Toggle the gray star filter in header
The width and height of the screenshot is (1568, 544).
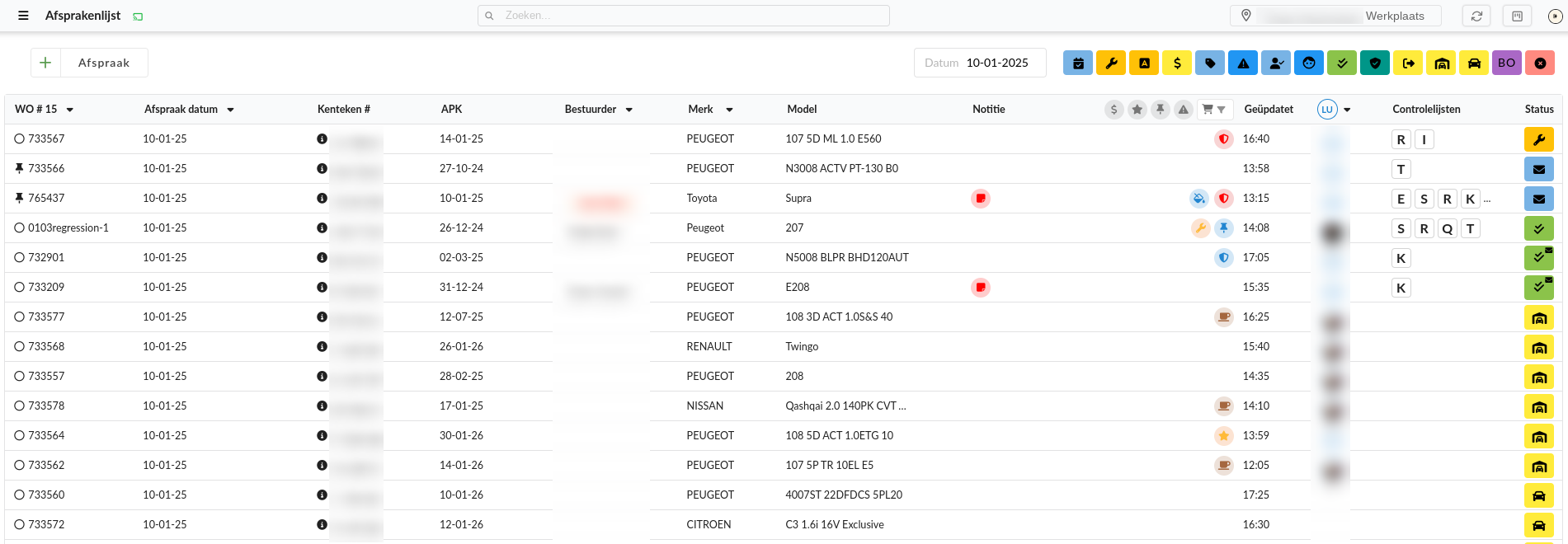coord(1137,110)
